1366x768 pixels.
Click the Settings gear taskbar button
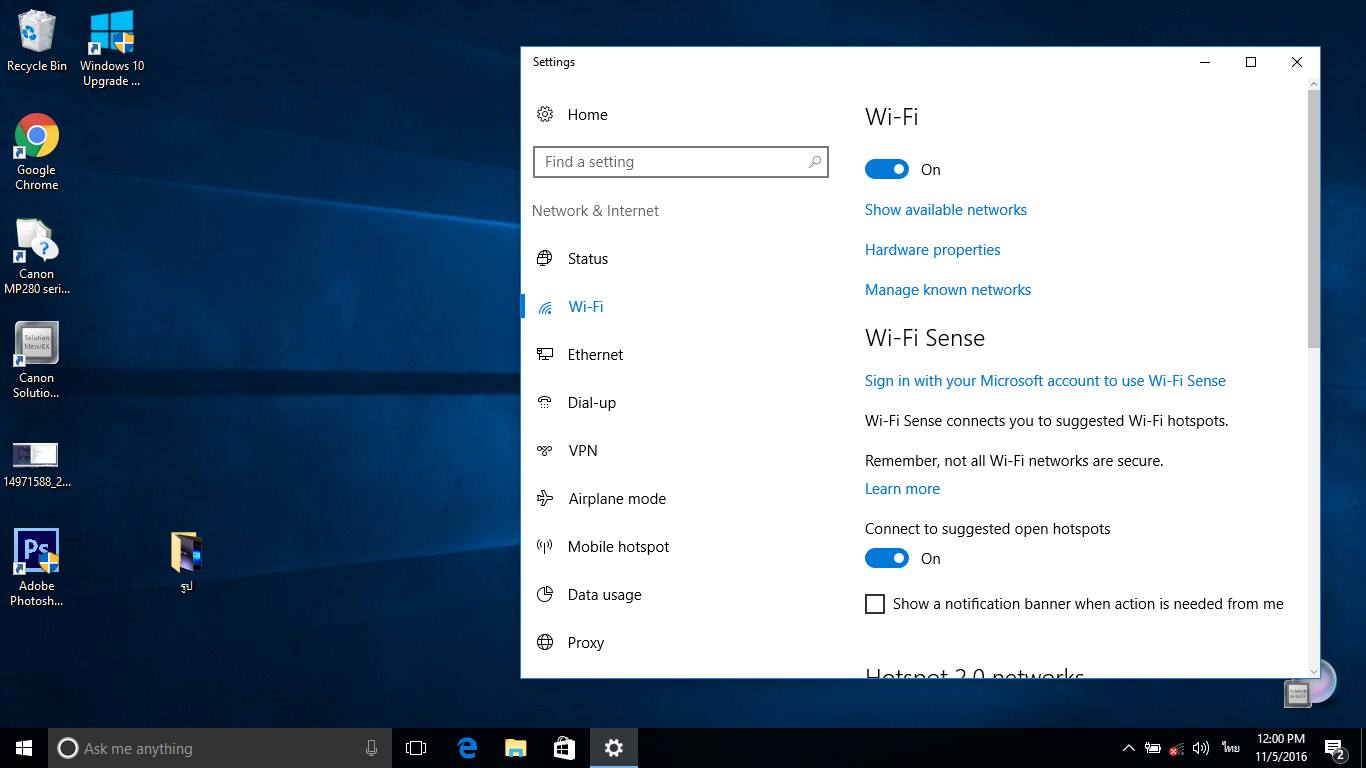(614, 748)
